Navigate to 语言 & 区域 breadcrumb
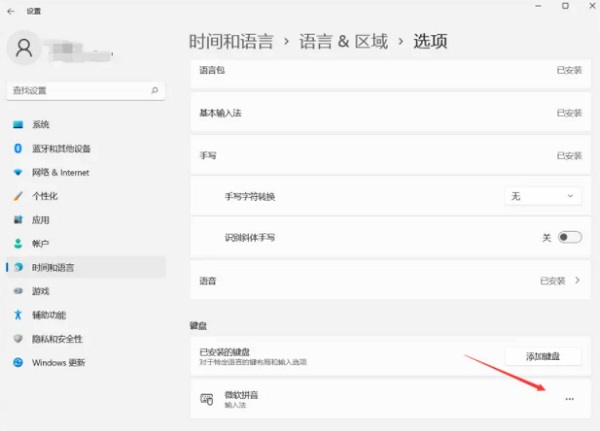Image resolution: width=600 pixels, height=431 pixels. 343,41
